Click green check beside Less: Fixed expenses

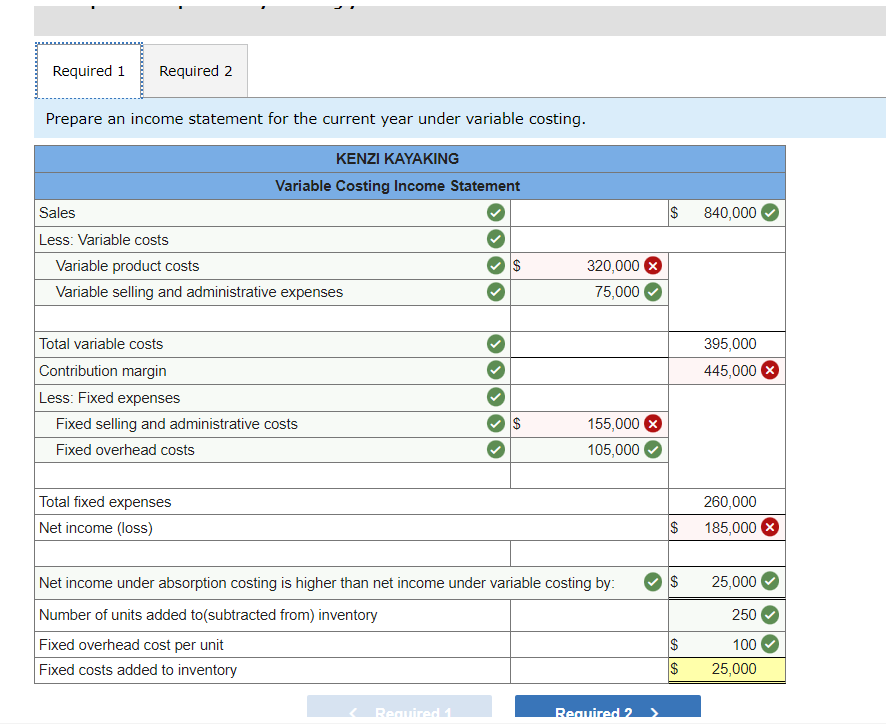point(496,397)
